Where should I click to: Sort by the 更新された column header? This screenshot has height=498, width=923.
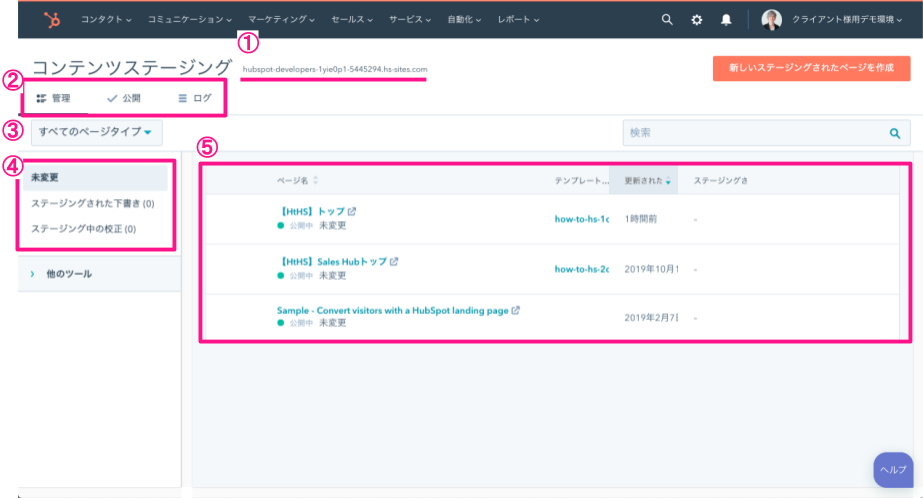(644, 181)
